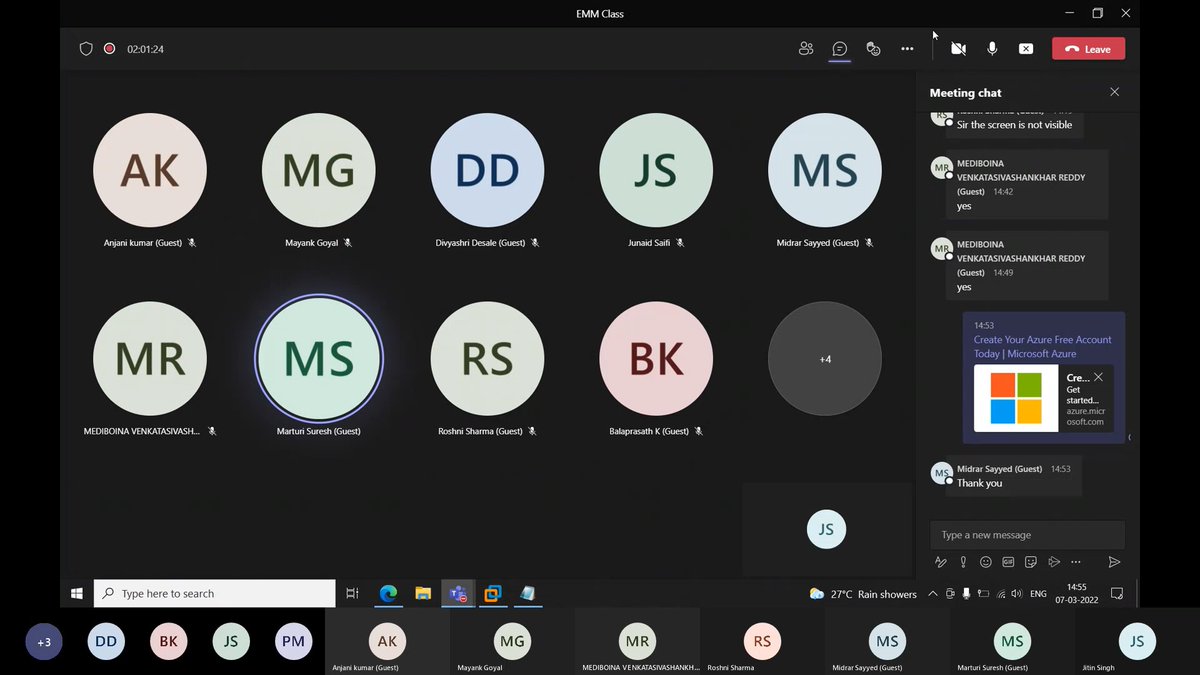Select Marturi Suresh's highlighted MS avatar

pos(319,358)
